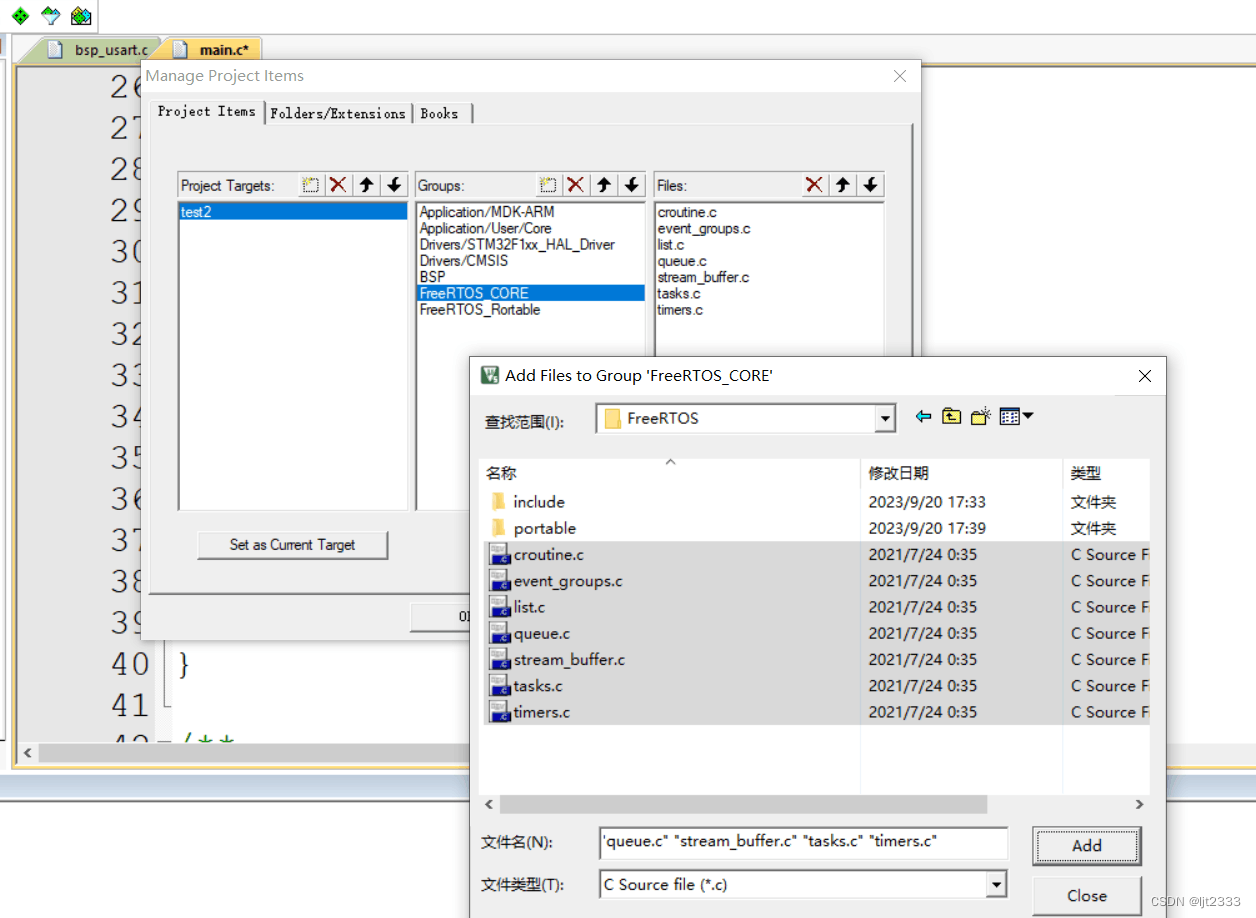Create a new folder in the FreeRTOS directory

coord(980,415)
